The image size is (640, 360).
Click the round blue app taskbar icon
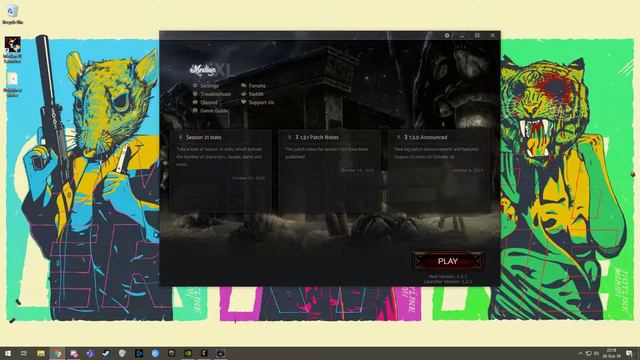(x=155, y=353)
